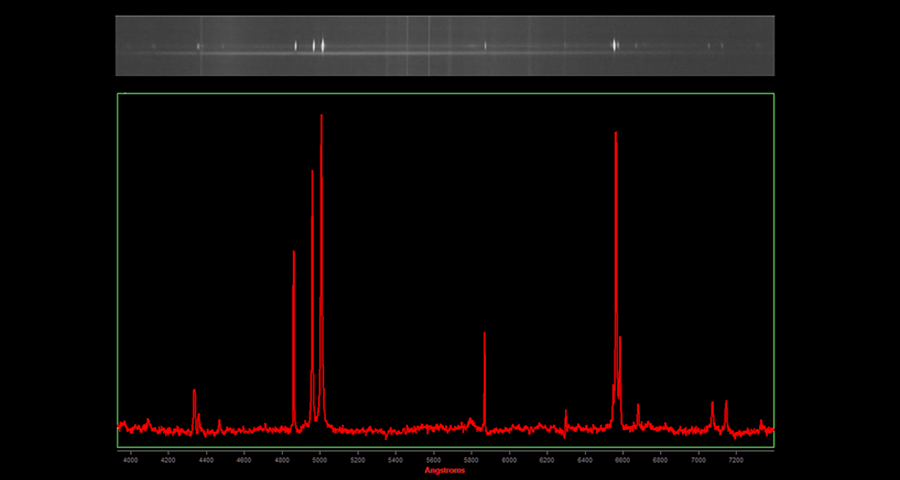The width and height of the screenshot is (900, 480).
Task: Select the emission peak near 4861 Angstroms
Action: click(293, 252)
